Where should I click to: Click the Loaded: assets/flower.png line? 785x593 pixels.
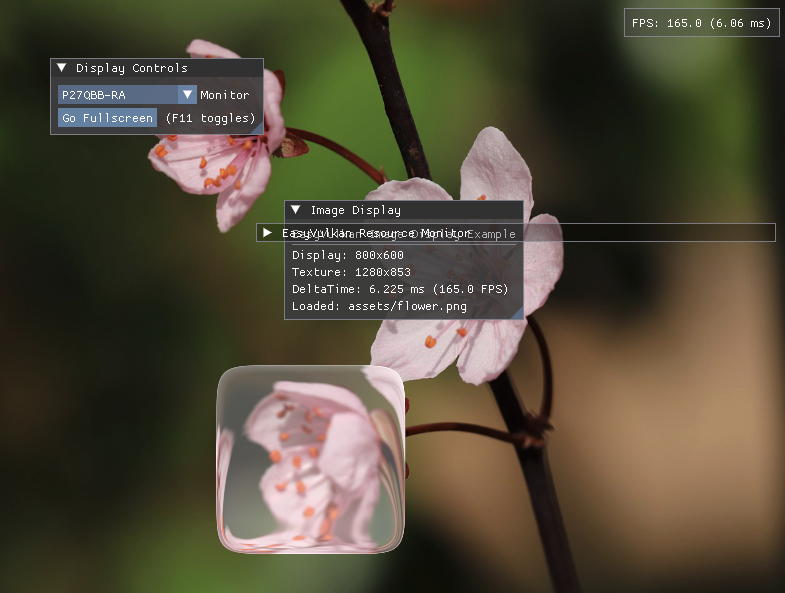(x=379, y=306)
